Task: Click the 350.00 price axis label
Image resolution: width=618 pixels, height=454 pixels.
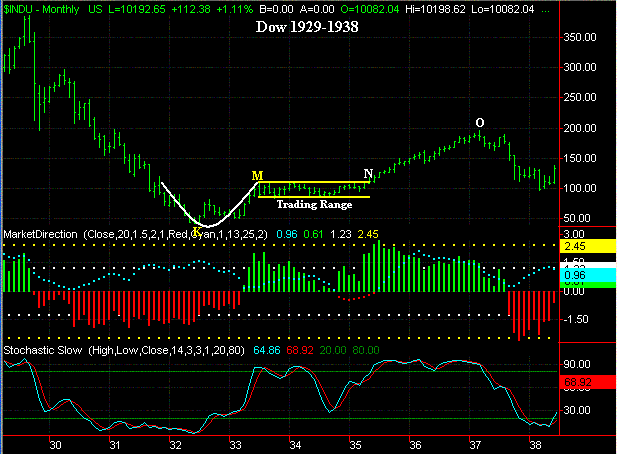Action: point(580,37)
